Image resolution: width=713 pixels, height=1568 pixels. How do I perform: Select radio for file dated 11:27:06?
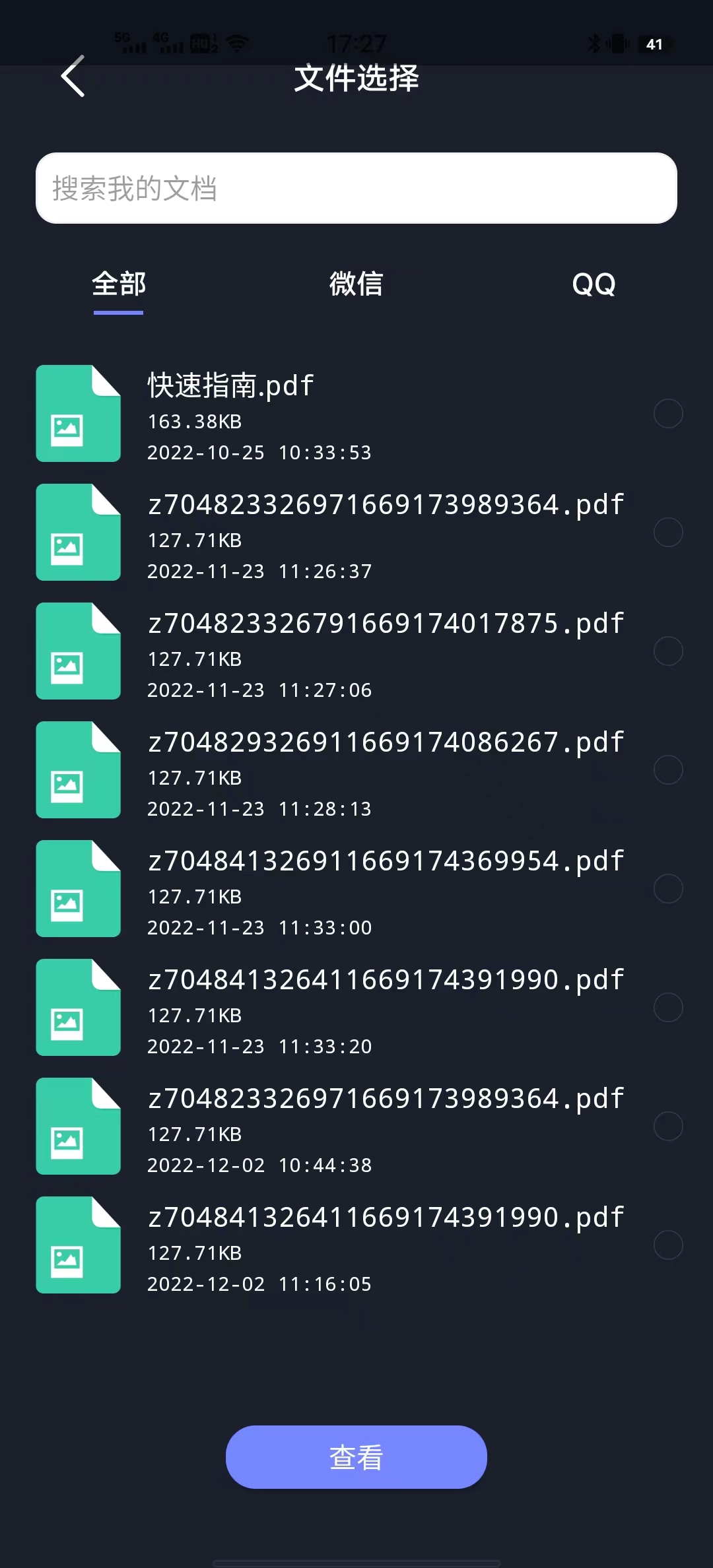668,651
